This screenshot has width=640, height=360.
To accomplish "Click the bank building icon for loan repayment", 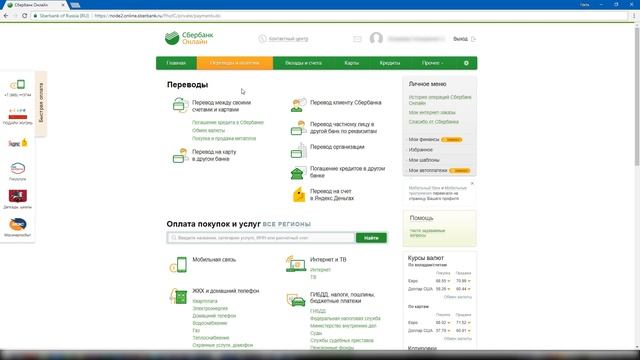I will [x=298, y=173].
